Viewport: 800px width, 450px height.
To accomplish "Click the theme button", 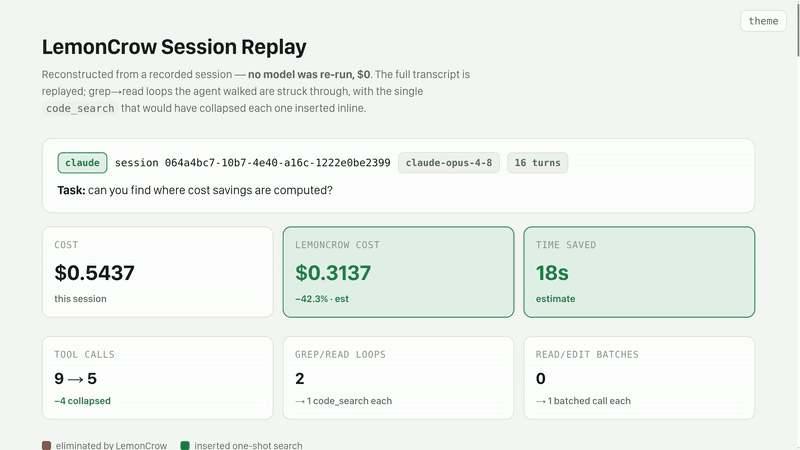I will pyautogui.click(x=763, y=21).
